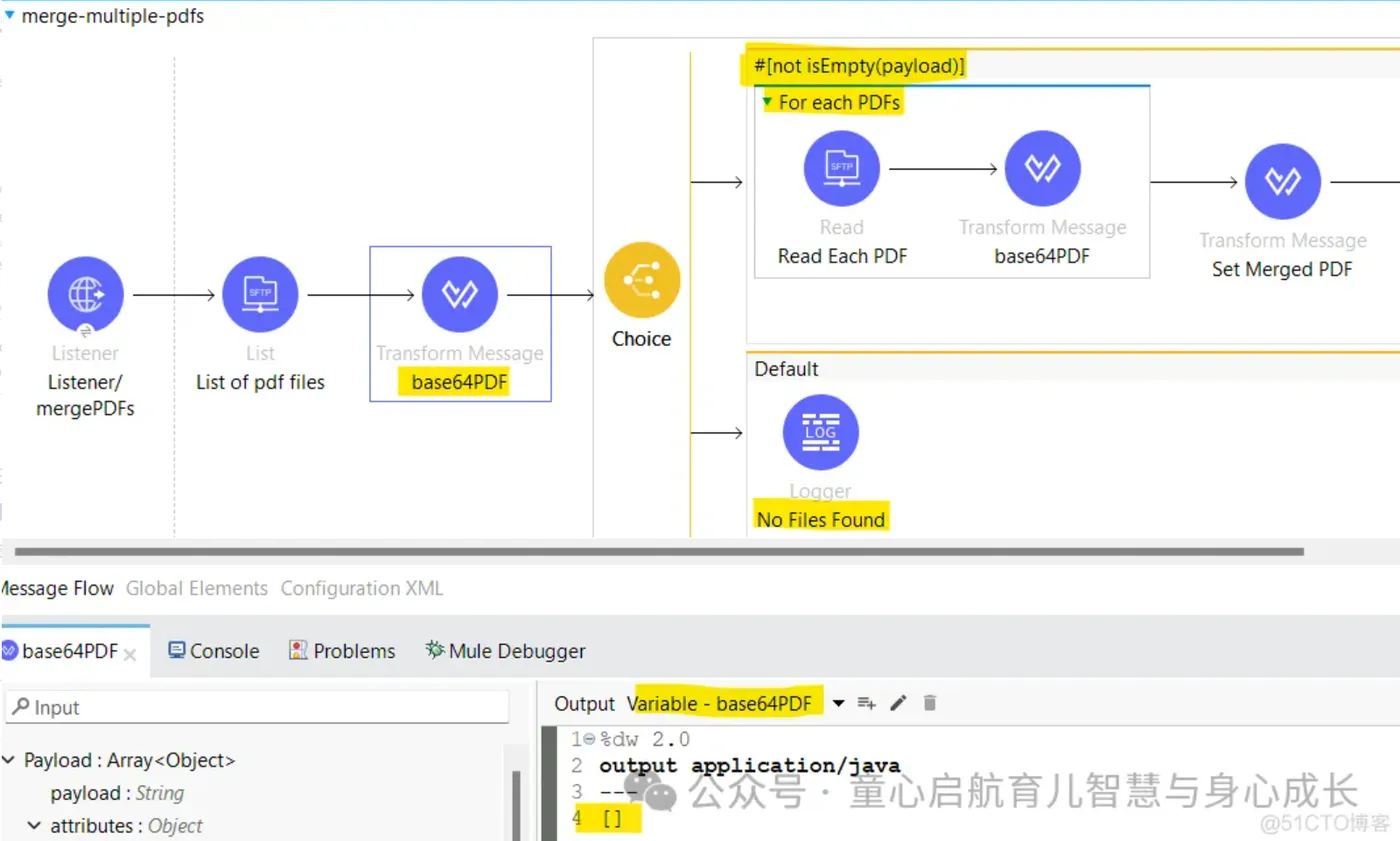Click the merge-multiple-pdfs flow title
The height and width of the screenshot is (841, 1400).
click(x=113, y=15)
